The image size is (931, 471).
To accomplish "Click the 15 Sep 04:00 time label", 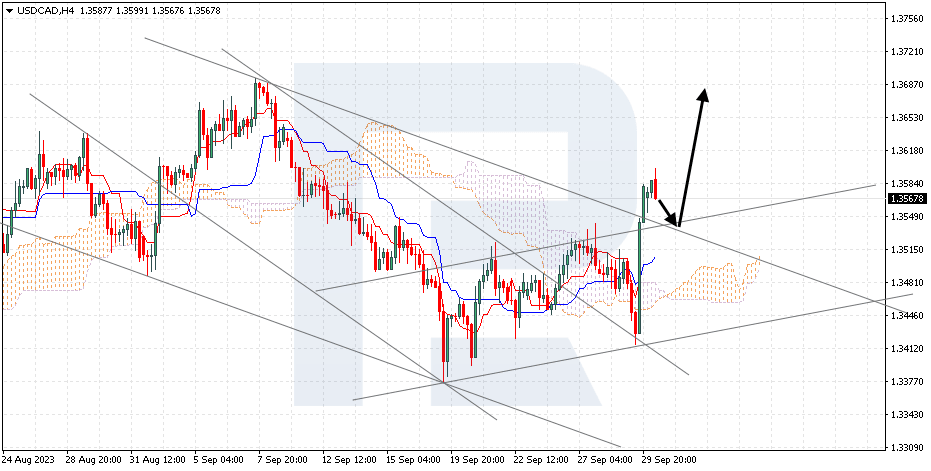I will coord(414,460).
